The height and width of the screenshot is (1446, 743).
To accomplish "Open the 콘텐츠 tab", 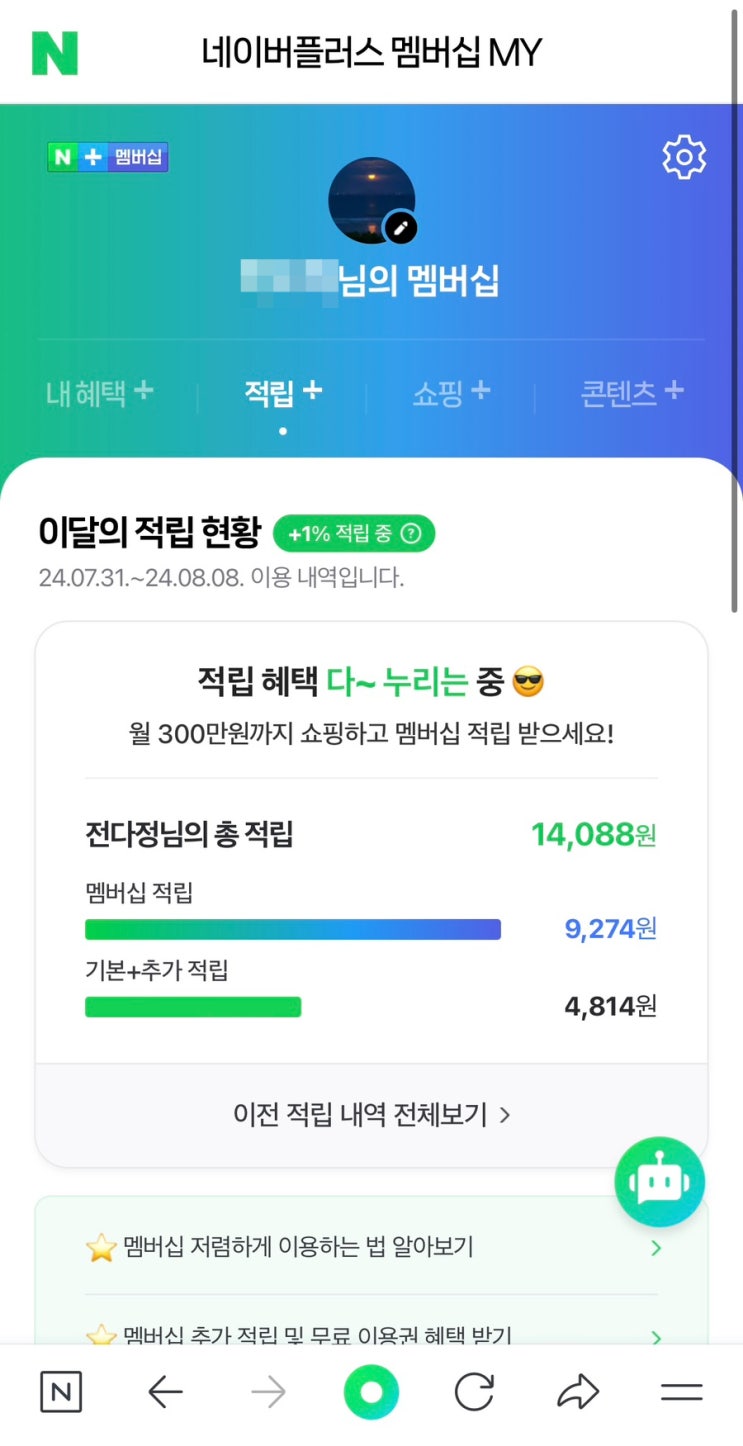I will [632, 393].
